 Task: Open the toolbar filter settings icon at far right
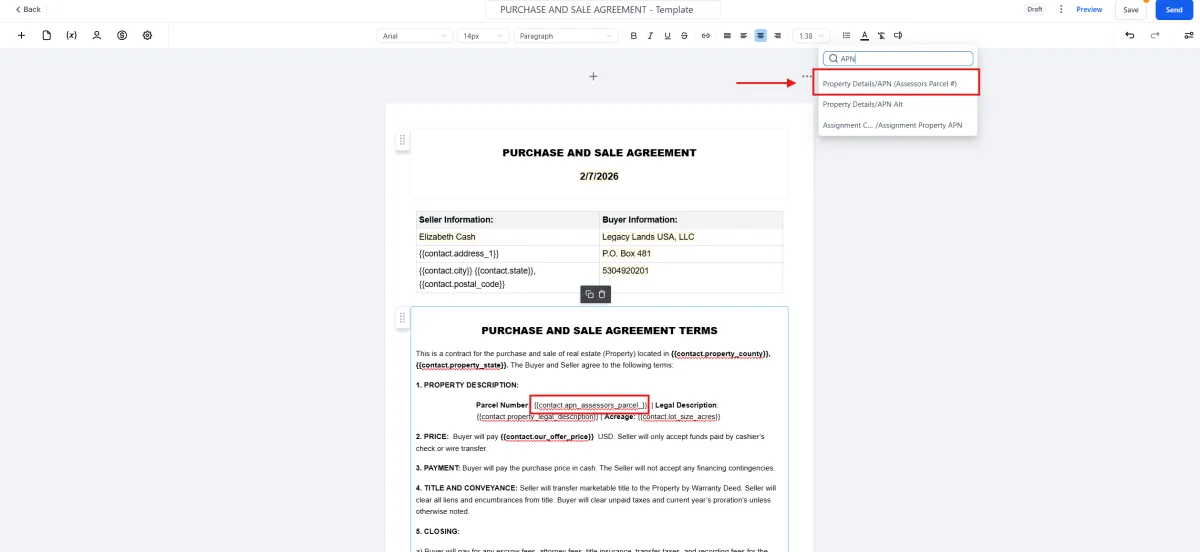pyautogui.click(x=1188, y=35)
